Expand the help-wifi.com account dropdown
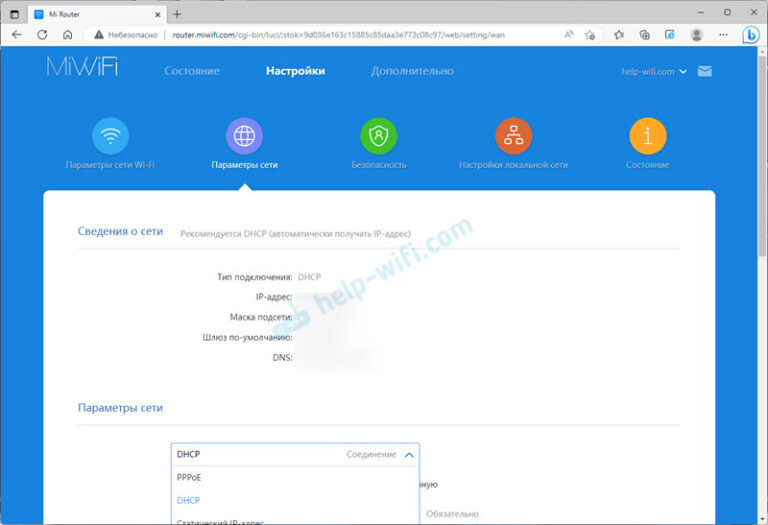Viewport: 768px width, 525px height. click(654, 72)
